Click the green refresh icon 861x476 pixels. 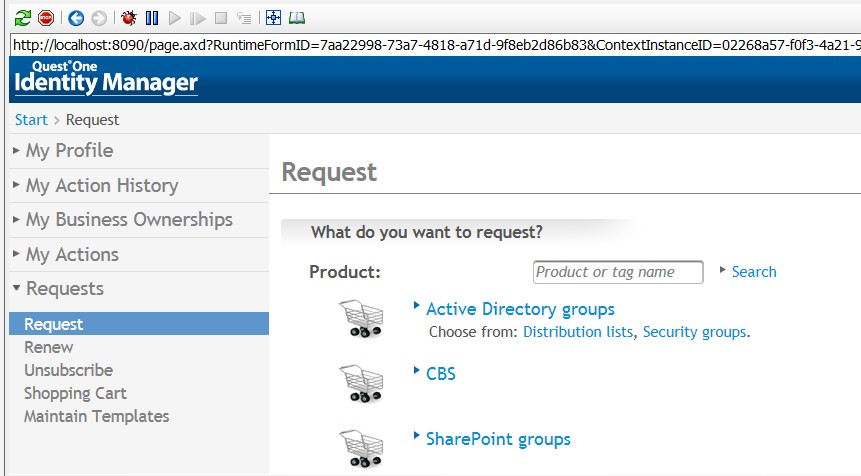point(23,18)
